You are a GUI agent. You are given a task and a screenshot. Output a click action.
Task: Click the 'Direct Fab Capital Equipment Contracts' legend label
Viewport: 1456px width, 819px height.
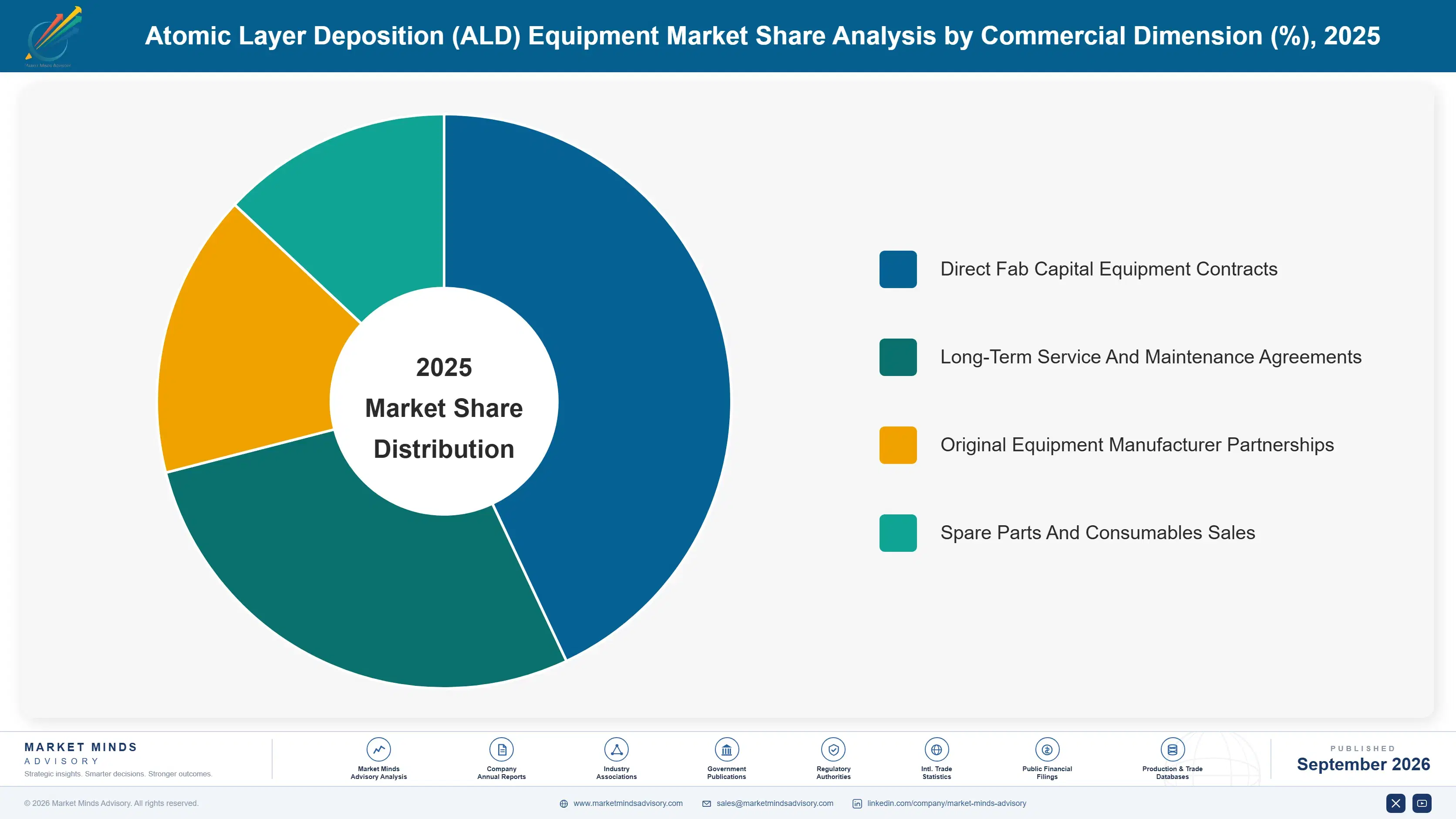tap(1109, 269)
